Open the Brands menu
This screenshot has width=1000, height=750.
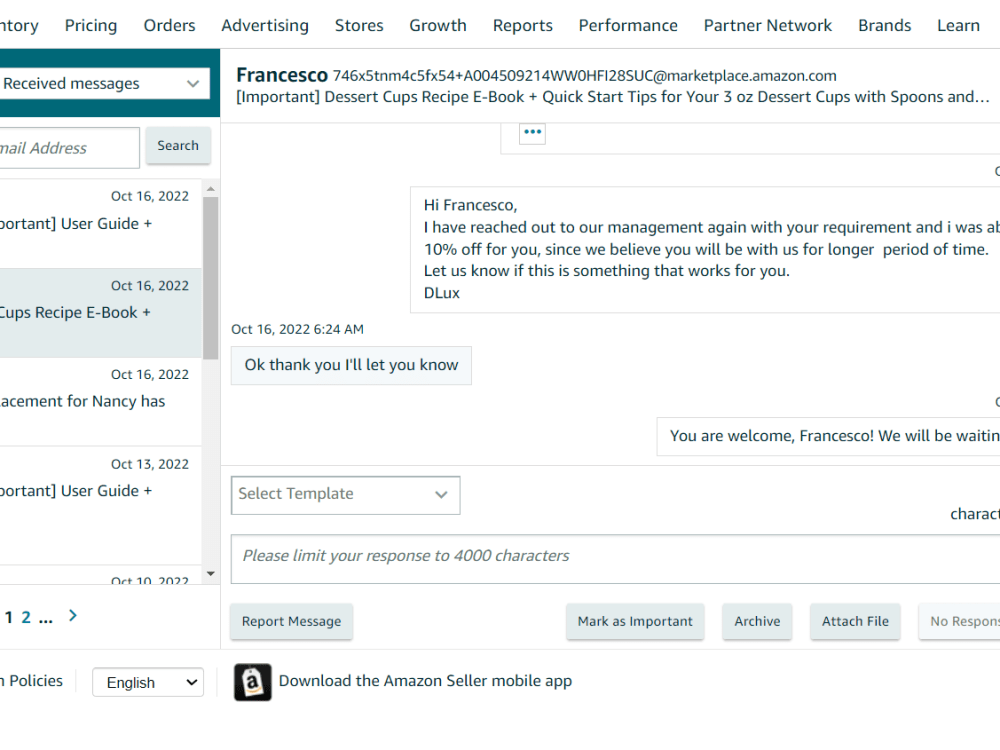884,26
